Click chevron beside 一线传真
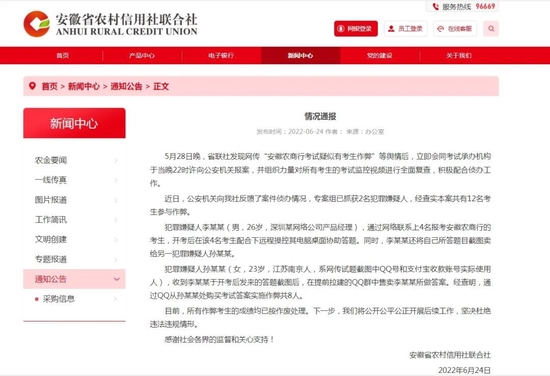 pos(116,180)
